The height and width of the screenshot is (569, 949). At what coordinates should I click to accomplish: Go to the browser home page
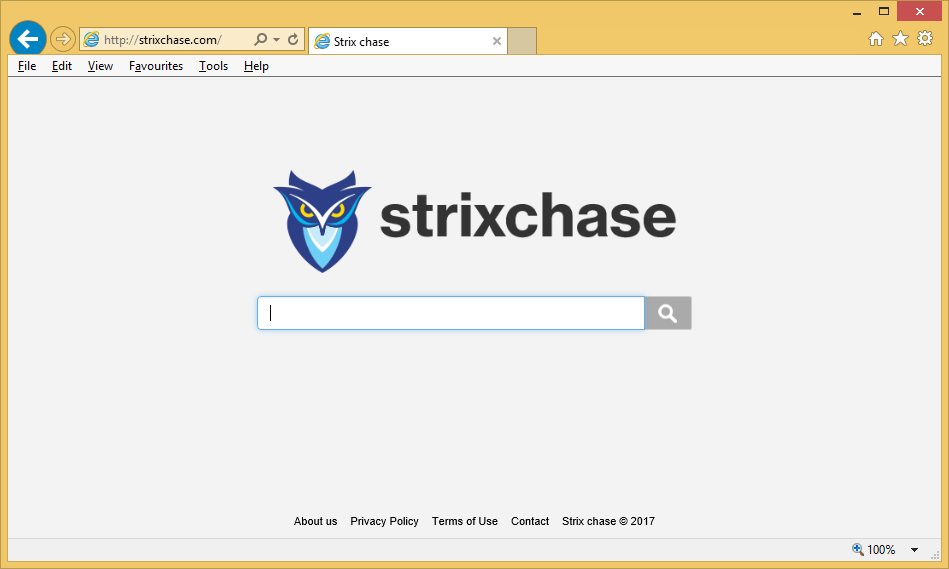coord(876,39)
